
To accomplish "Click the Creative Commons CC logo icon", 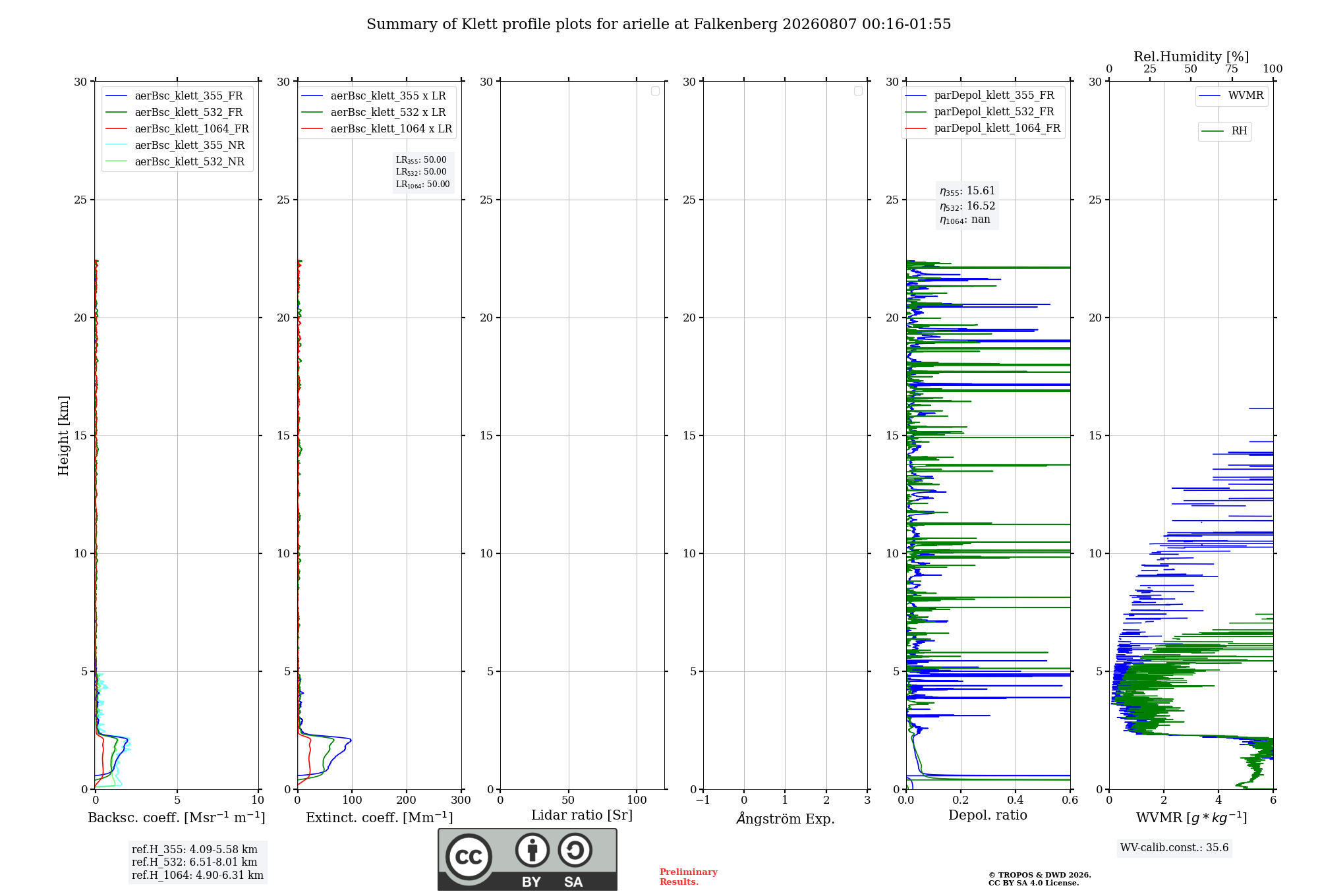I will [x=469, y=857].
